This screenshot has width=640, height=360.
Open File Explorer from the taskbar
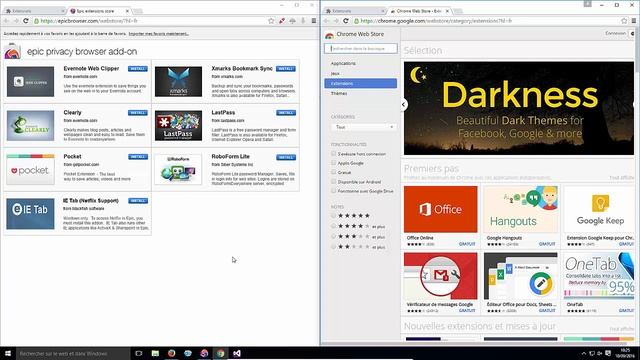(155, 353)
